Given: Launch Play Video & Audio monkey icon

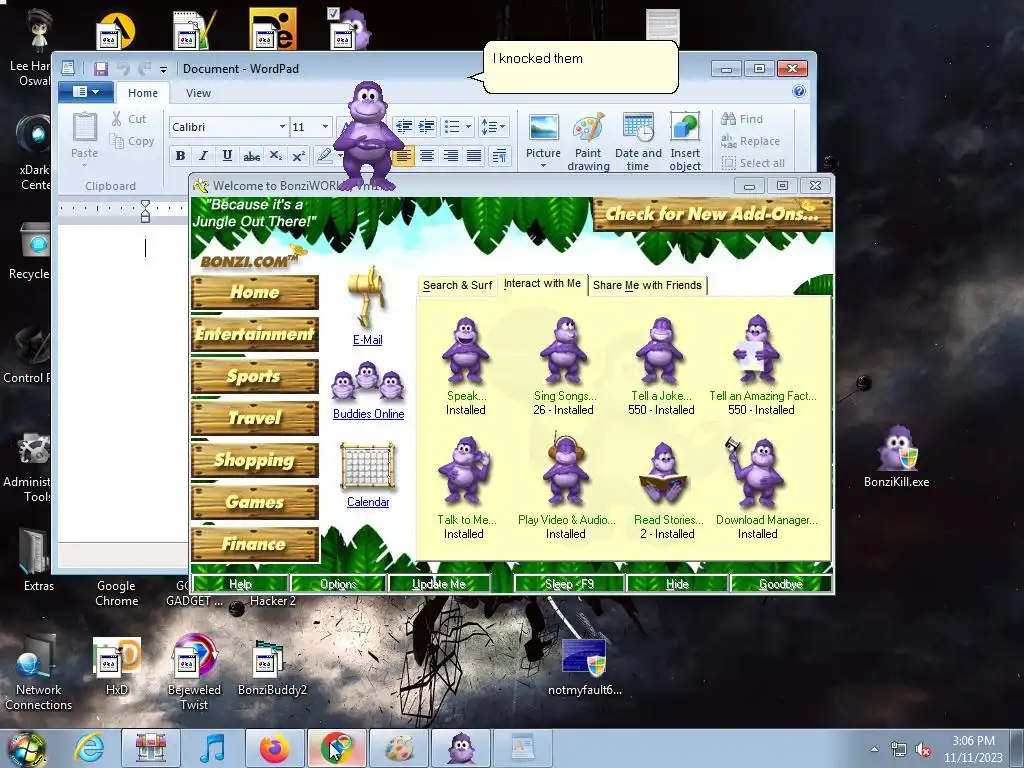Looking at the screenshot, I should click(x=566, y=470).
